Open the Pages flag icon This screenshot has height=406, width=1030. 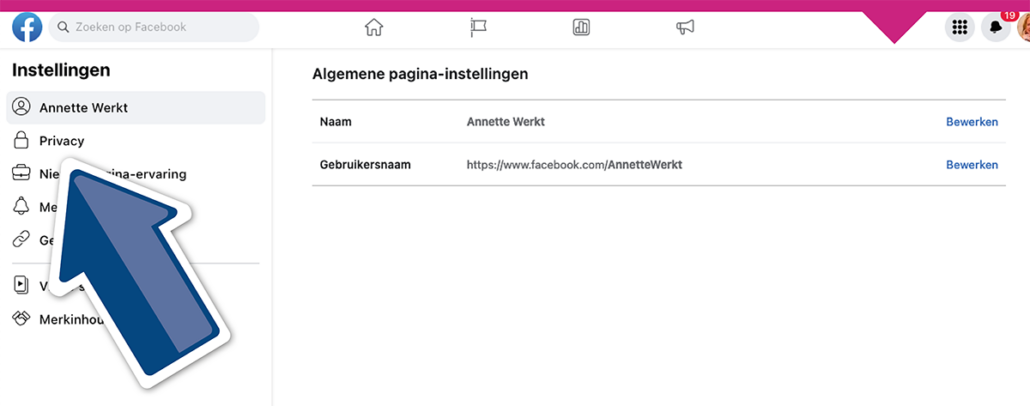tap(478, 27)
